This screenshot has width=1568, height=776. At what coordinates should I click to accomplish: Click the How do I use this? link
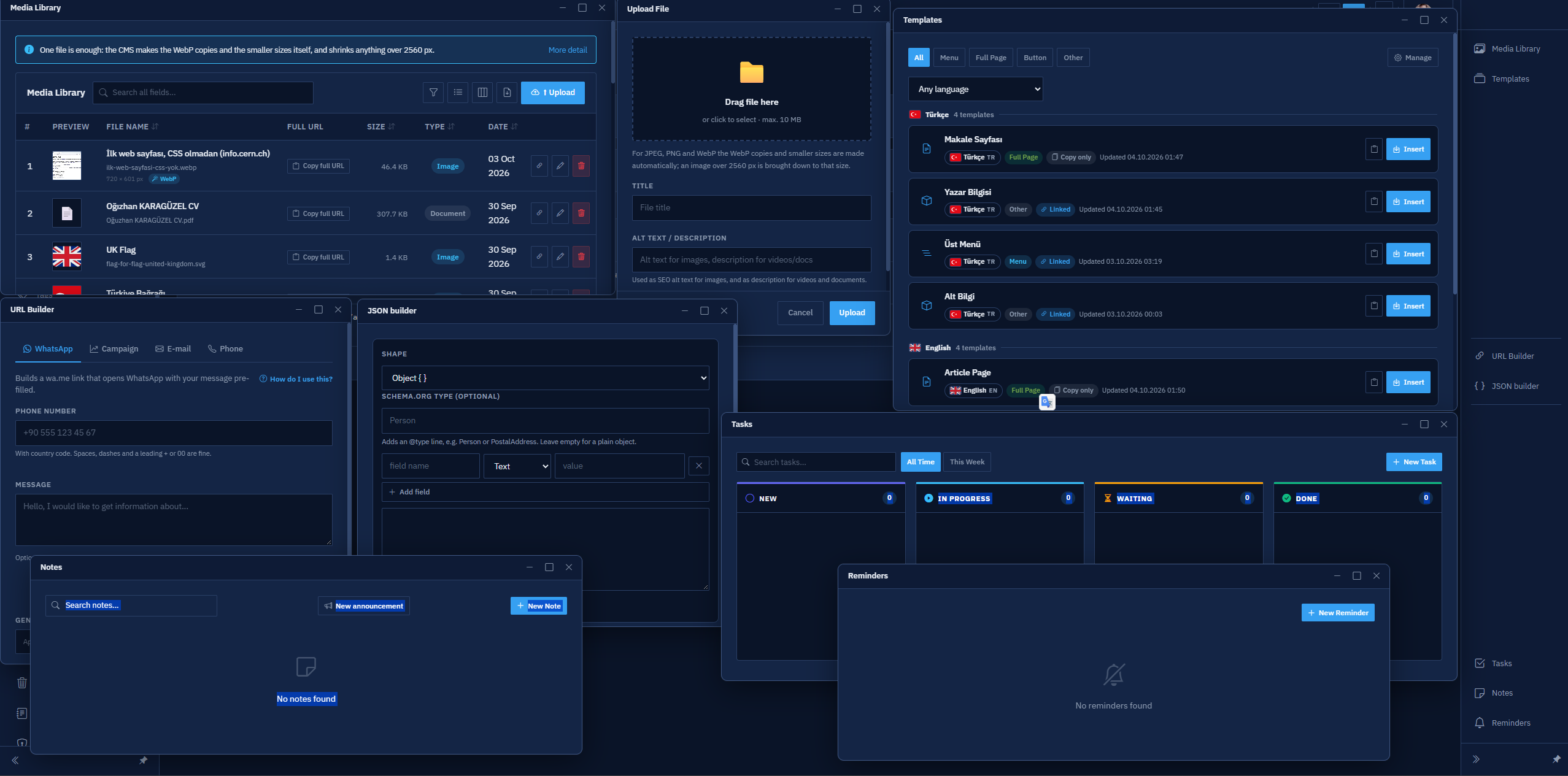point(296,379)
